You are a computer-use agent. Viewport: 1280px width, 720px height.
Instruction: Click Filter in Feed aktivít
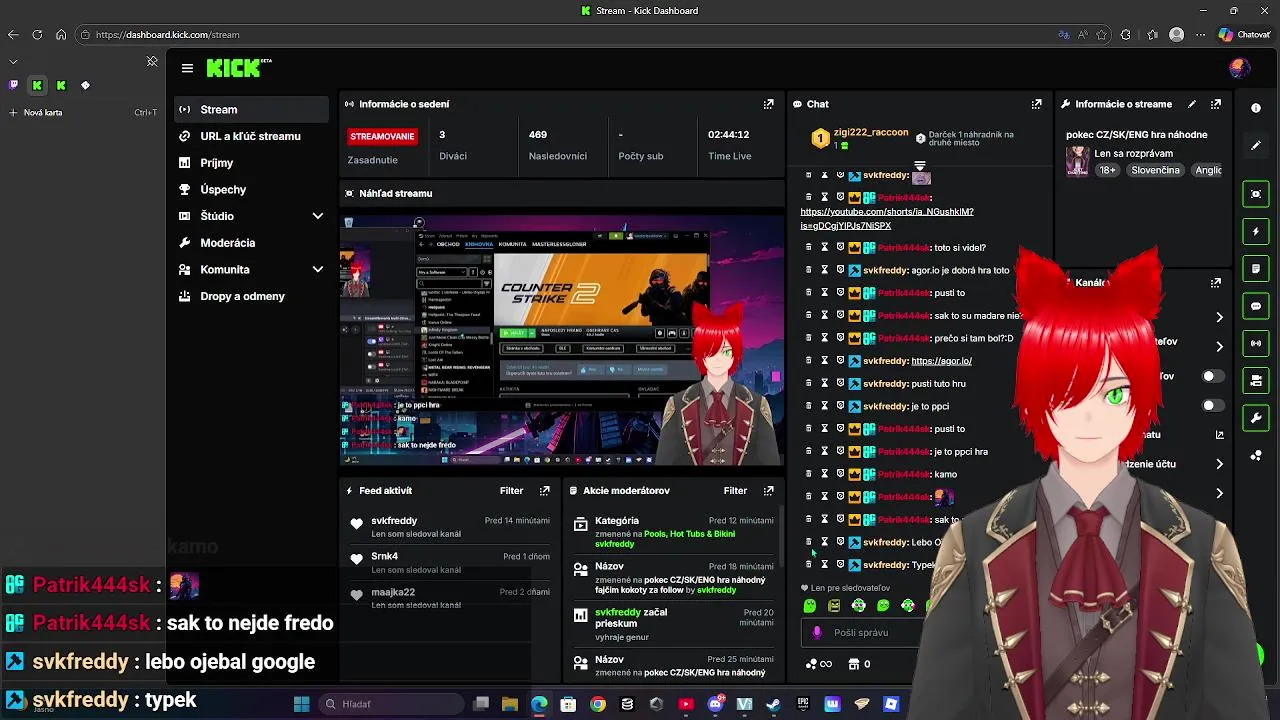click(x=511, y=491)
